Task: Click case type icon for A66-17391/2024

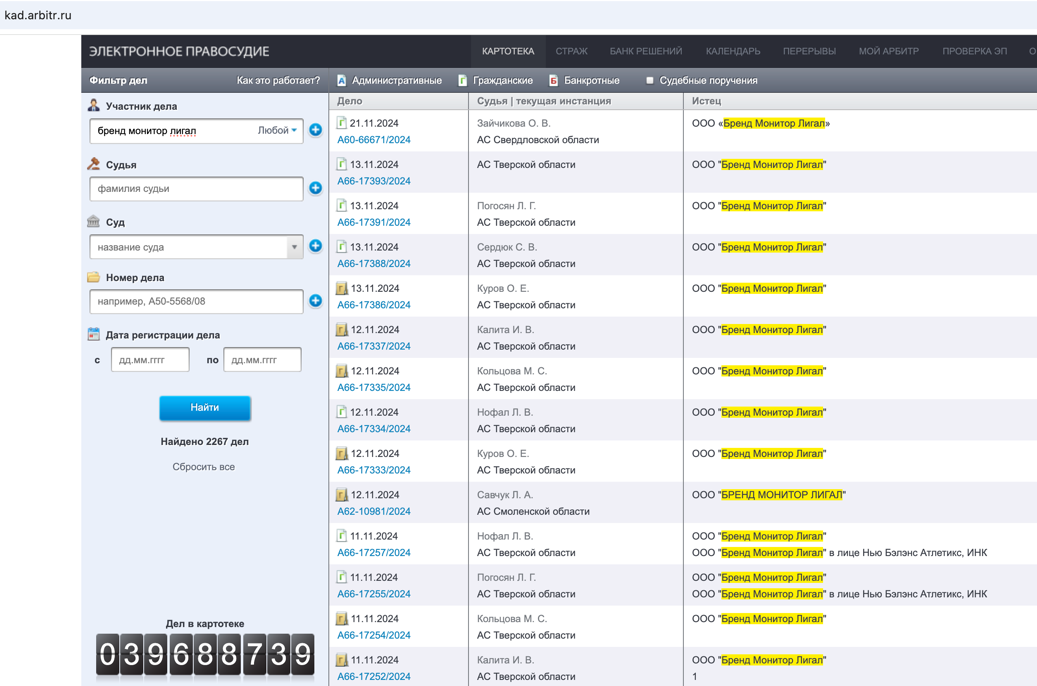Action: (x=342, y=206)
